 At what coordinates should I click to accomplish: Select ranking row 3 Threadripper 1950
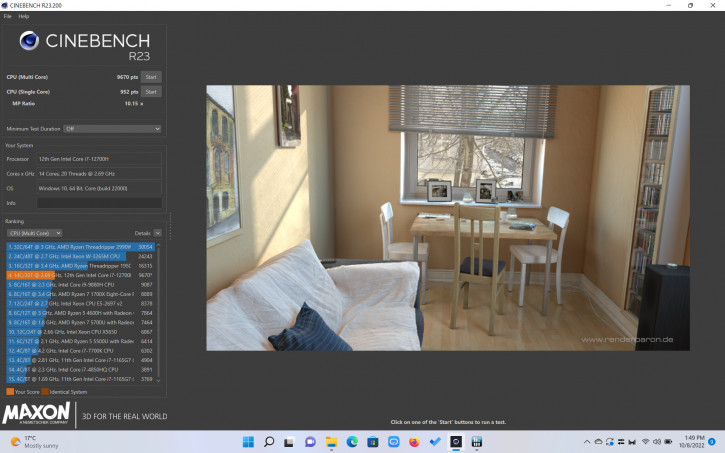pyautogui.click(x=80, y=266)
